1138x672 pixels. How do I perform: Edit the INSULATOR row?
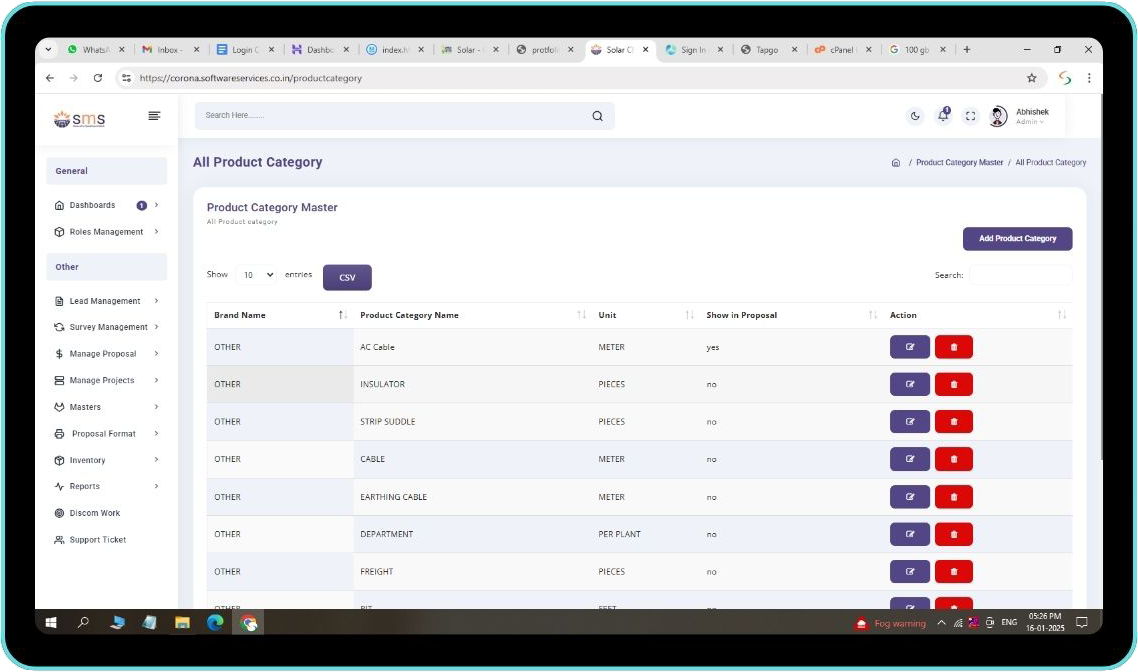point(910,384)
